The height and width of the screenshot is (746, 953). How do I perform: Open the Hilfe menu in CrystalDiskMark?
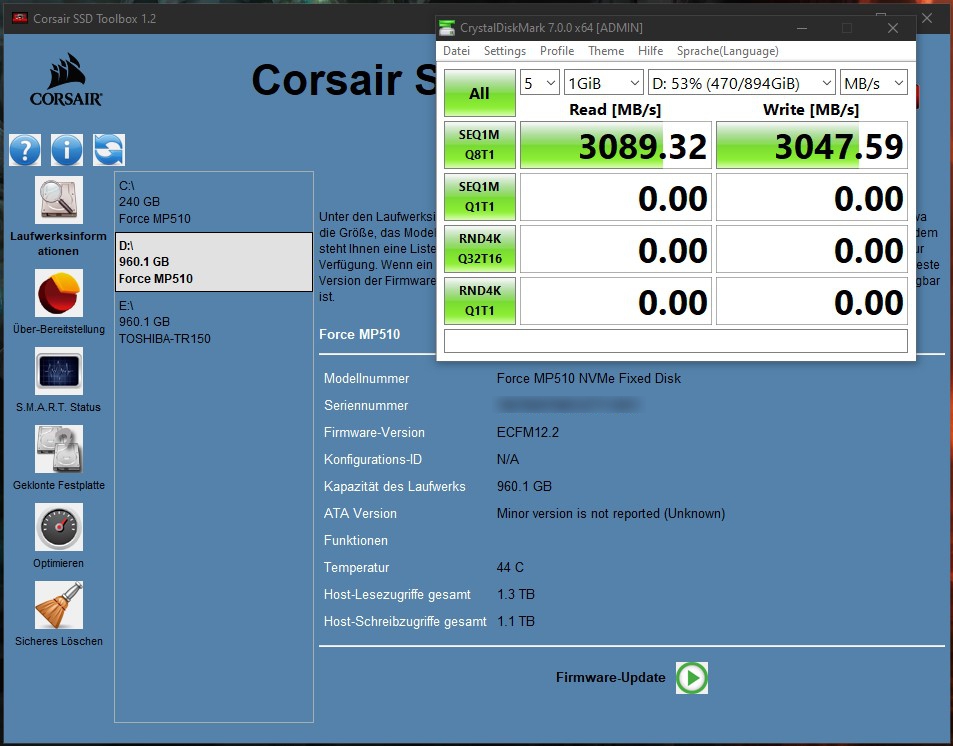click(650, 51)
